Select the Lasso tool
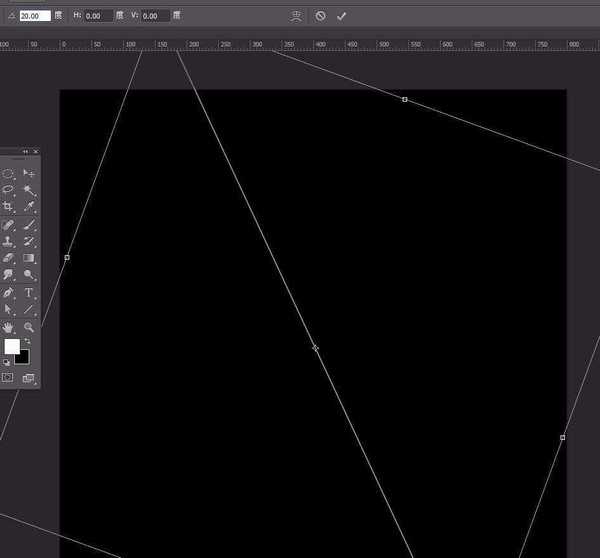 (x=8, y=189)
